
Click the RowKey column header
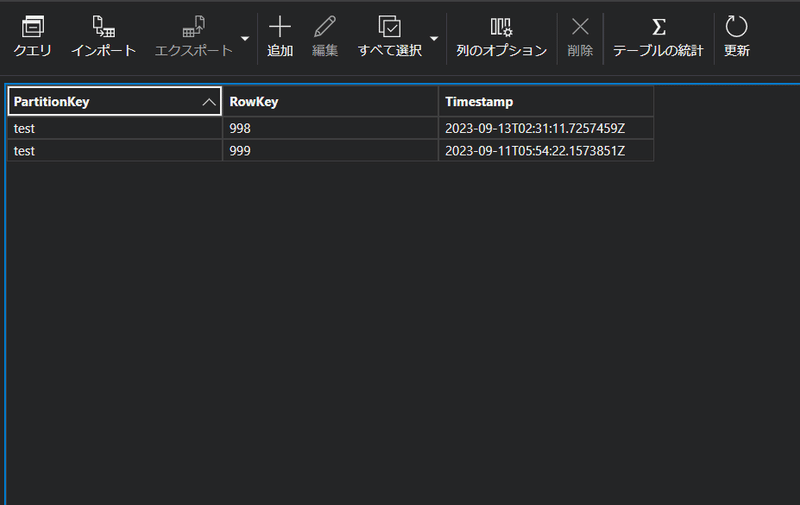pyautogui.click(x=331, y=102)
